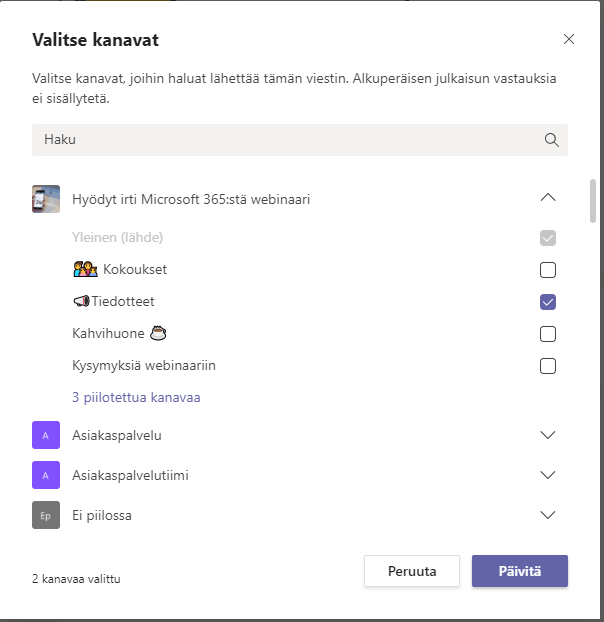Expand the Ei piilossa team
Screen dimensions: 604x622
pyautogui.click(x=547, y=515)
